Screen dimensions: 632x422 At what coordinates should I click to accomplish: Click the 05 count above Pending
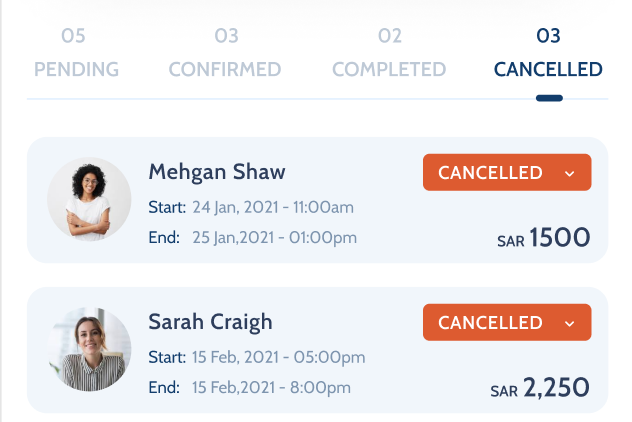(x=73, y=37)
